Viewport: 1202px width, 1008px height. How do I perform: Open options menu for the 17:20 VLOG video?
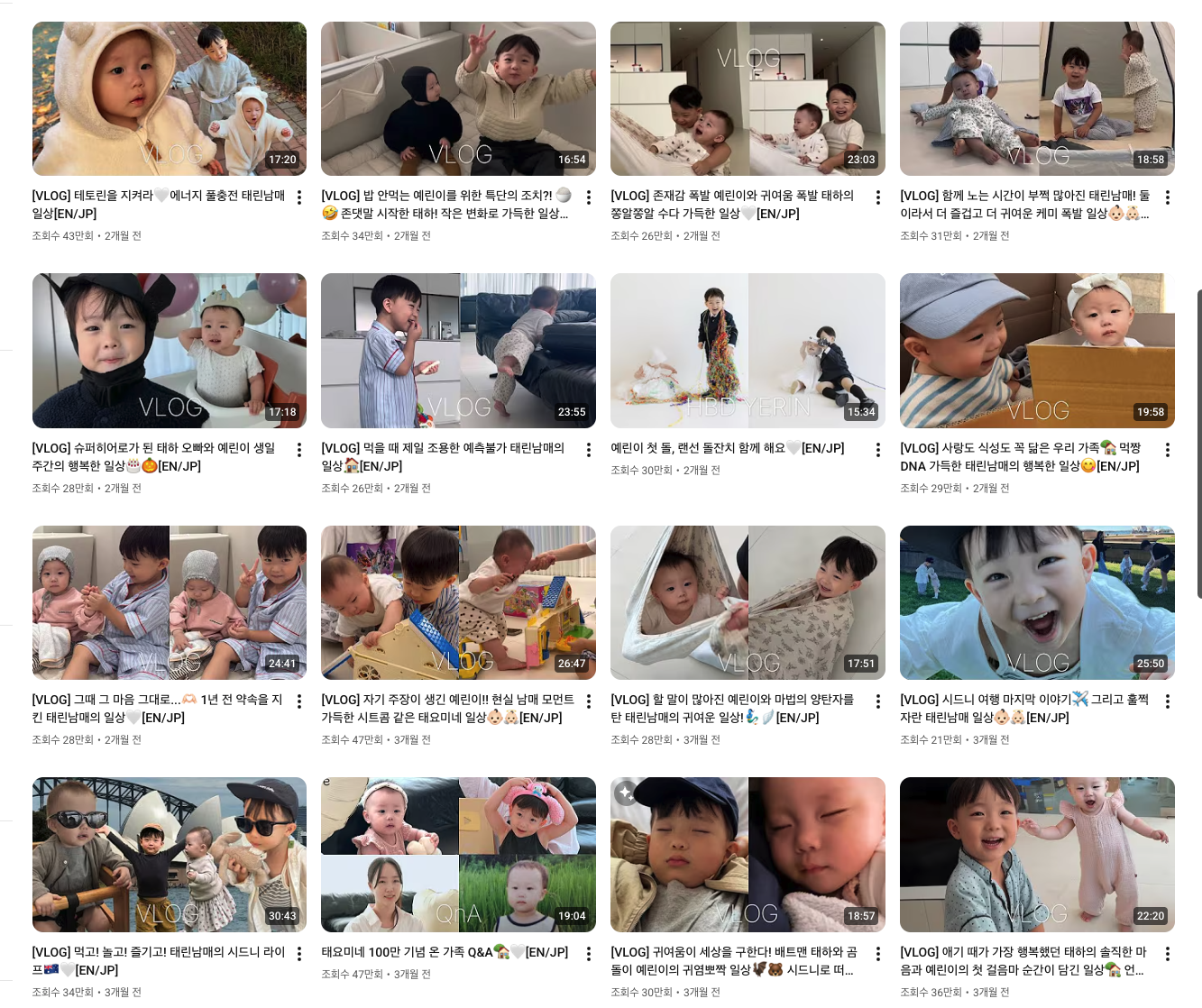(299, 197)
